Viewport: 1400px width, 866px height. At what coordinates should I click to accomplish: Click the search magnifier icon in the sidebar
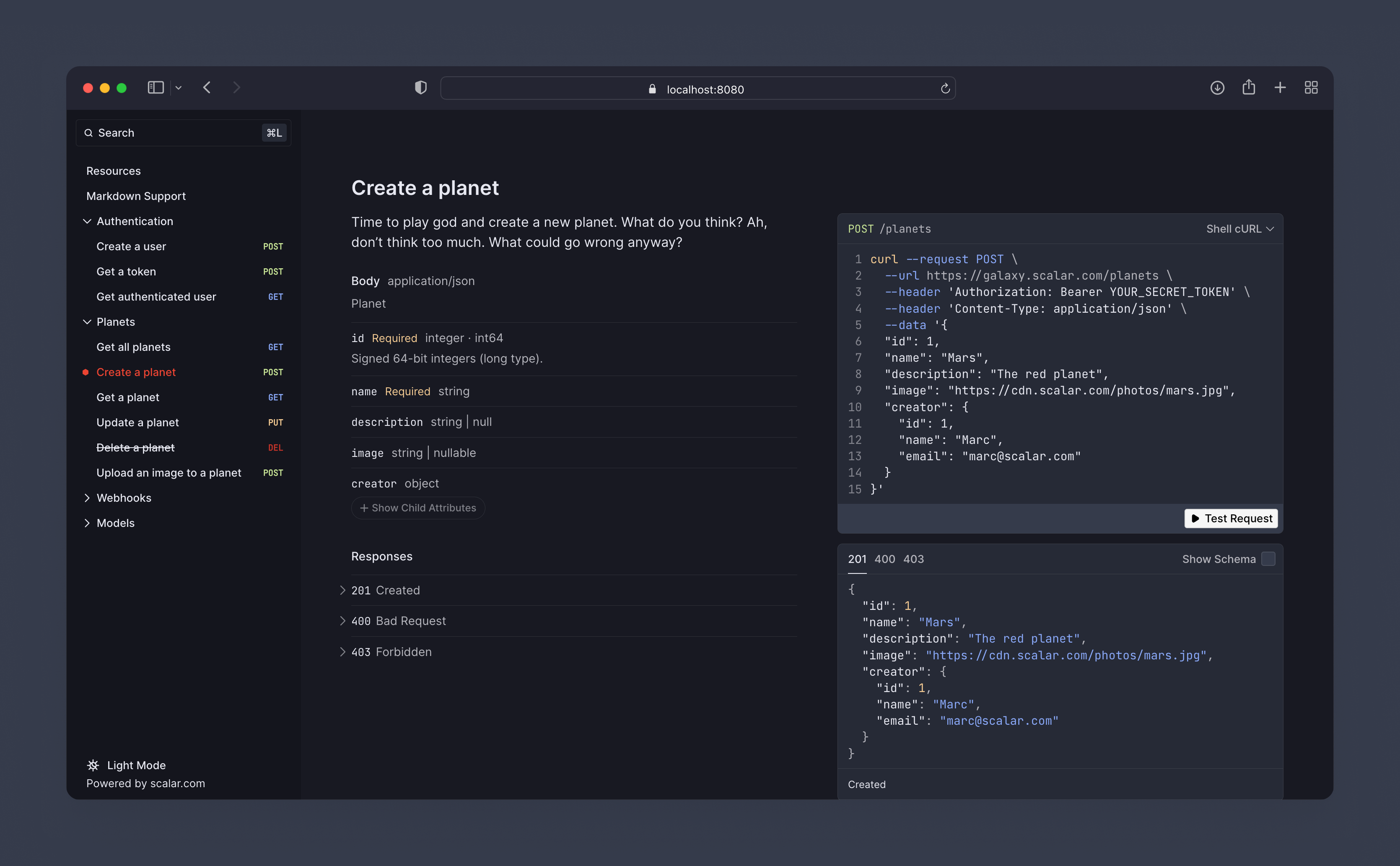pos(89,132)
